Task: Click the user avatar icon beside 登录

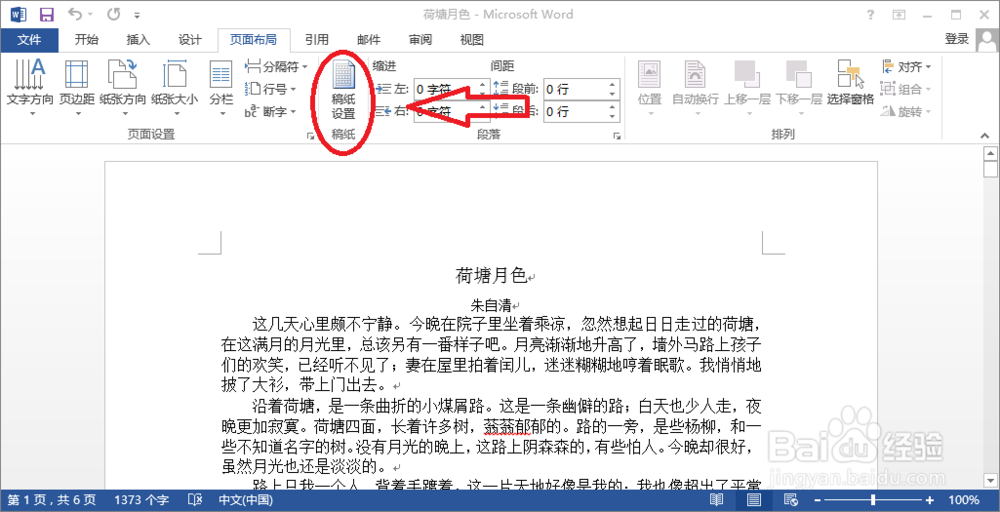Action: coord(987,40)
